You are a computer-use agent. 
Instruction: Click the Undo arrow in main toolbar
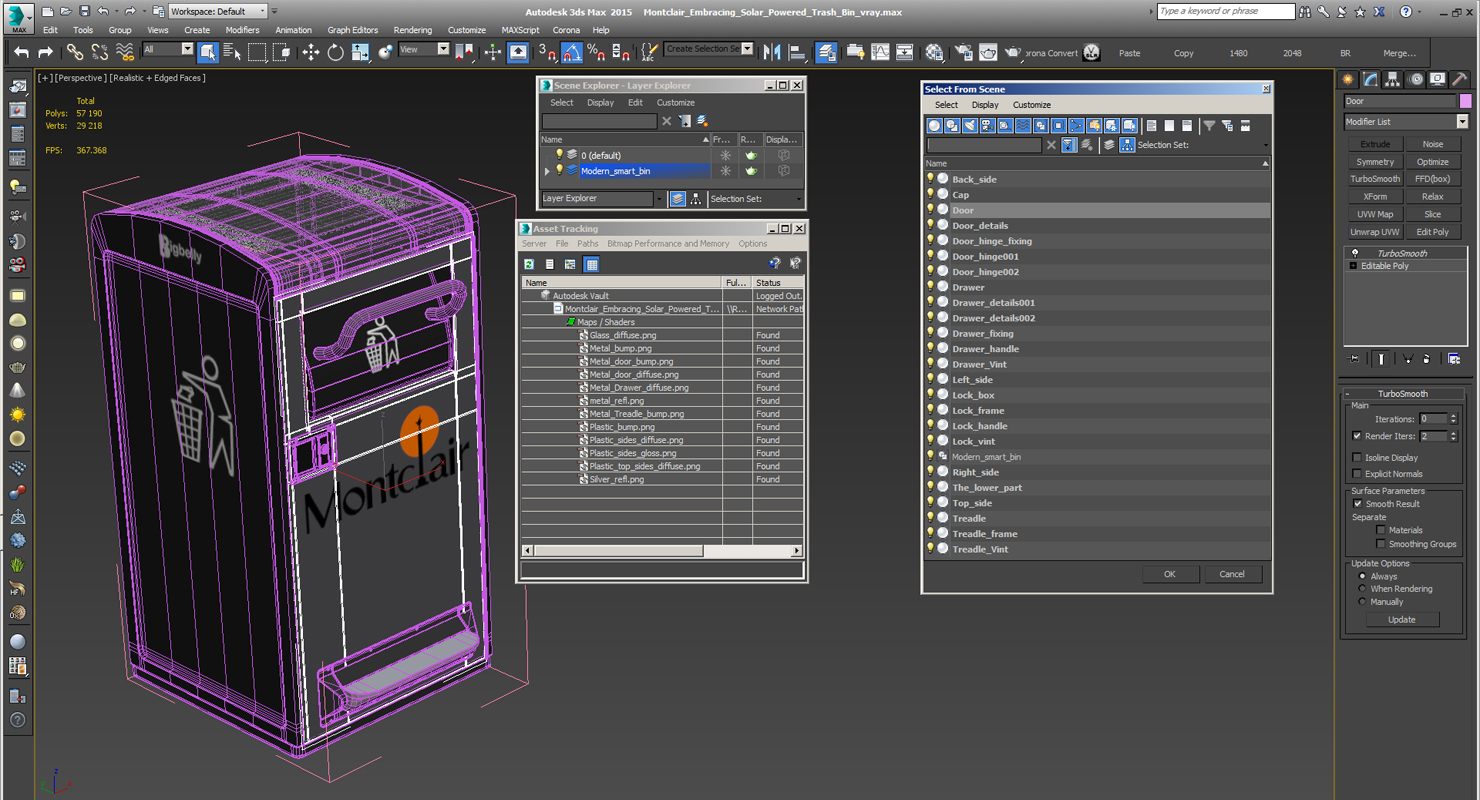pos(21,52)
